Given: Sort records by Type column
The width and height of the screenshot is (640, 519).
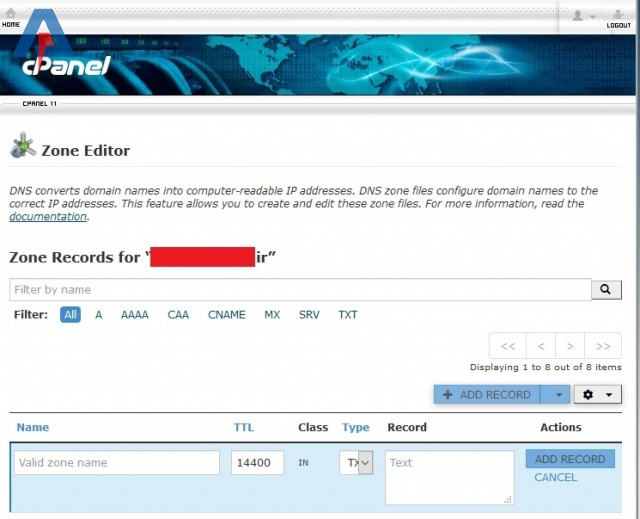Looking at the screenshot, I should pos(356,427).
